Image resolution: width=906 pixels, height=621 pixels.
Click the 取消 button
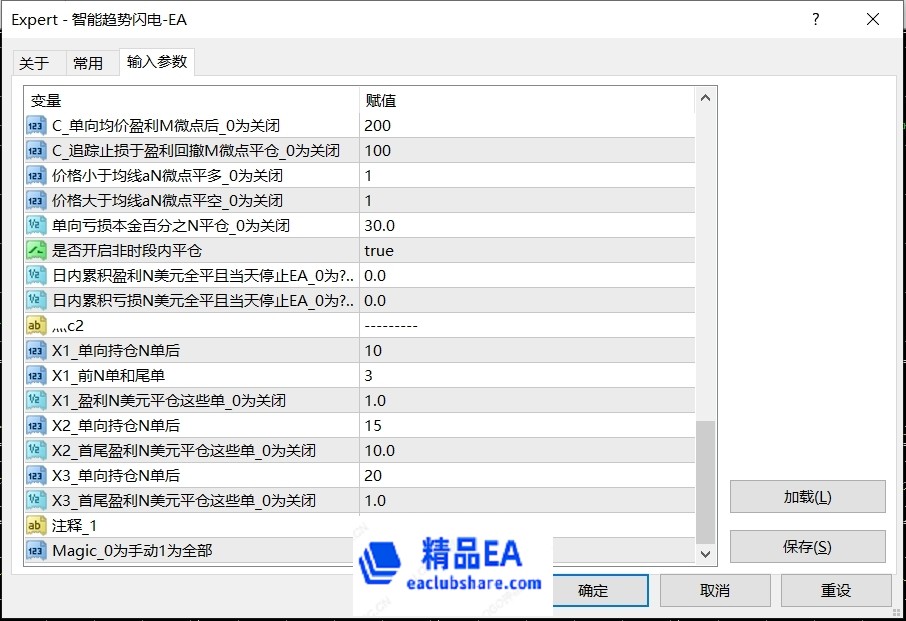[715, 590]
